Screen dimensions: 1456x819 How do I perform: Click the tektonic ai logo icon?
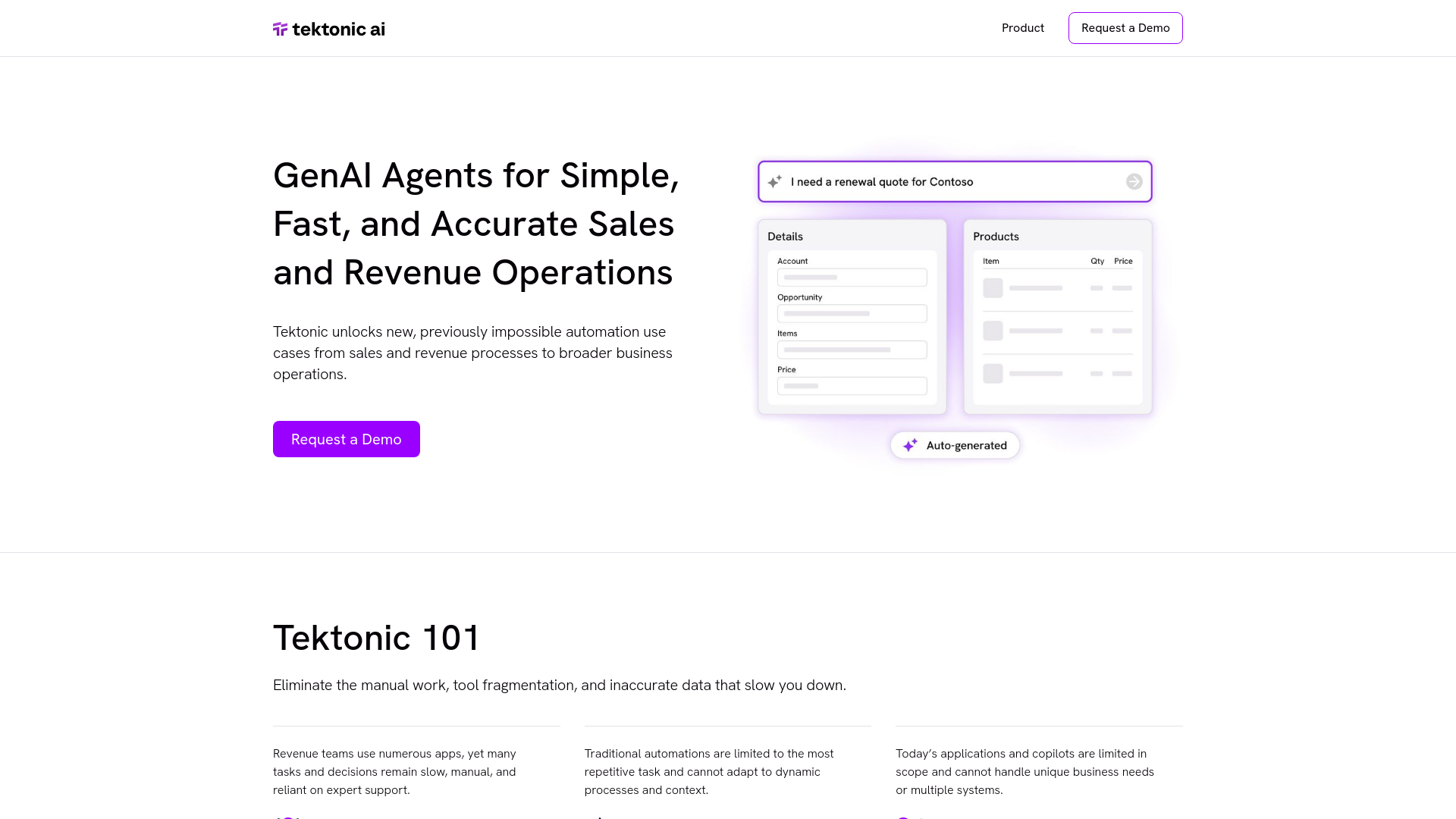pos(280,28)
